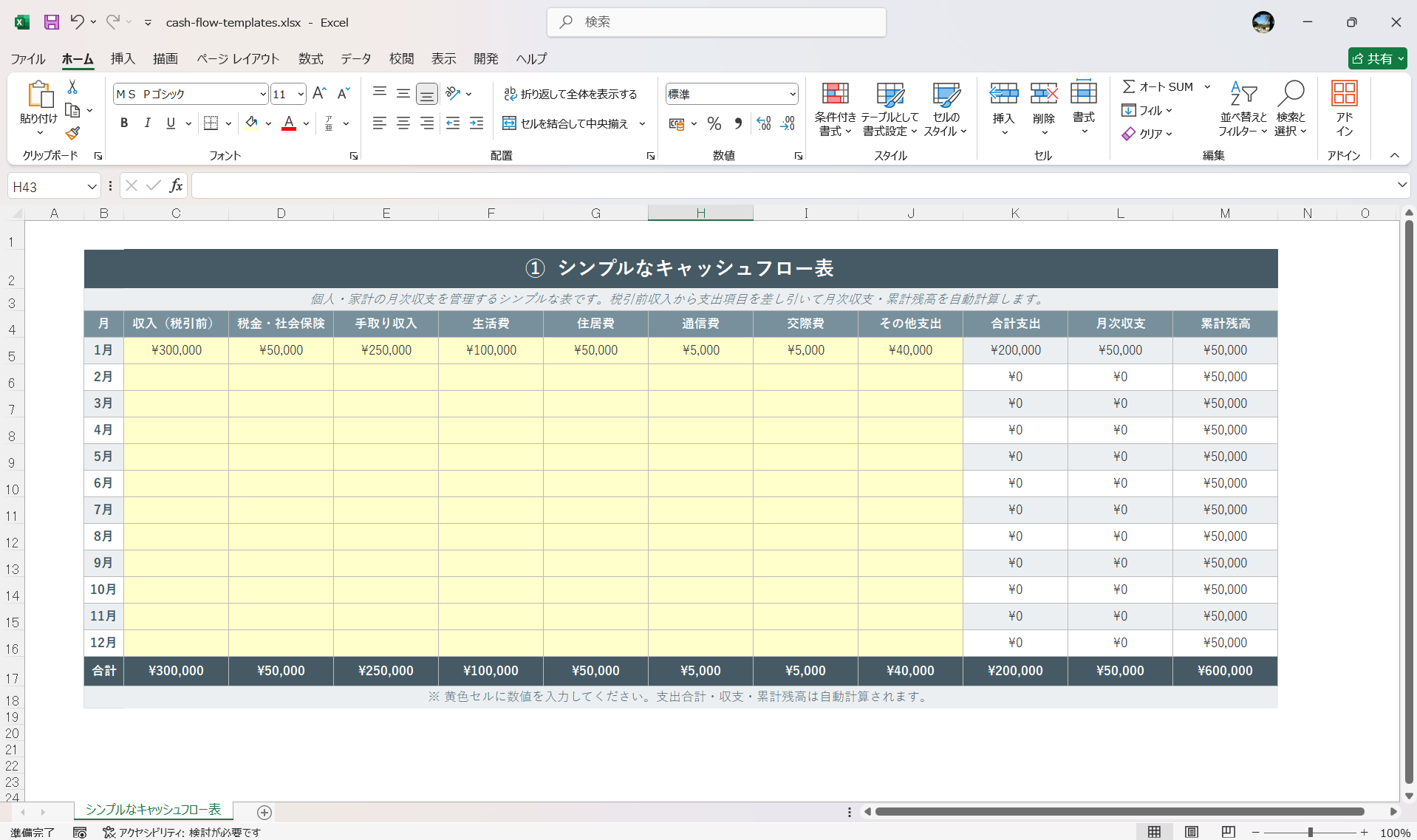Click the Format Painter brush icon
The height and width of the screenshot is (840, 1417).
(72, 134)
